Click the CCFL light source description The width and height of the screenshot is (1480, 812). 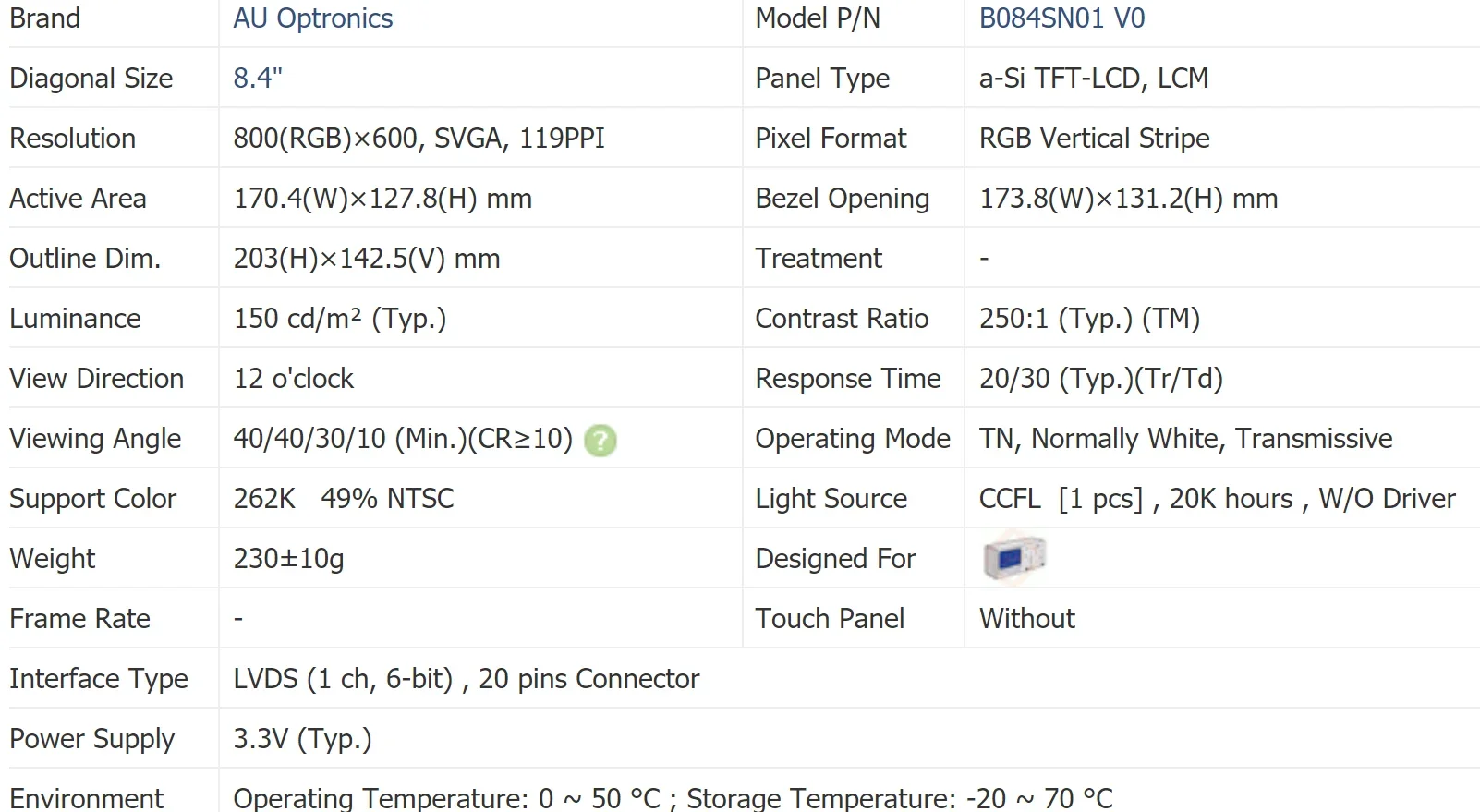(x=1217, y=499)
